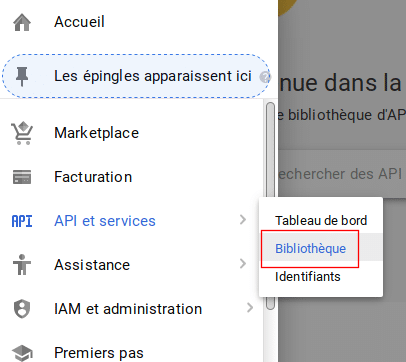Click the blue API icon
The height and width of the screenshot is (362, 406).
[22, 221]
